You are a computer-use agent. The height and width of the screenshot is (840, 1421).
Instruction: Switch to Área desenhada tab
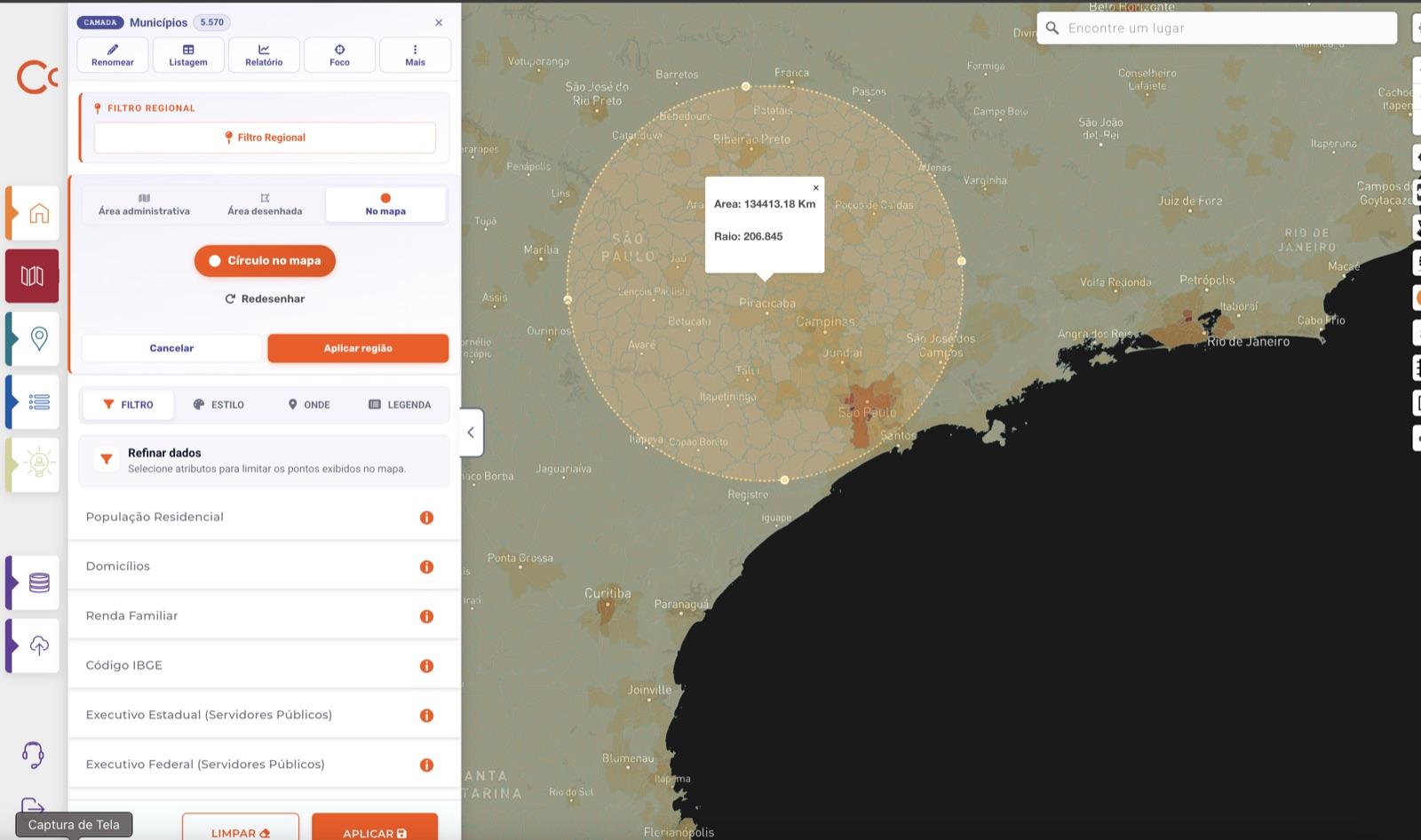click(265, 204)
